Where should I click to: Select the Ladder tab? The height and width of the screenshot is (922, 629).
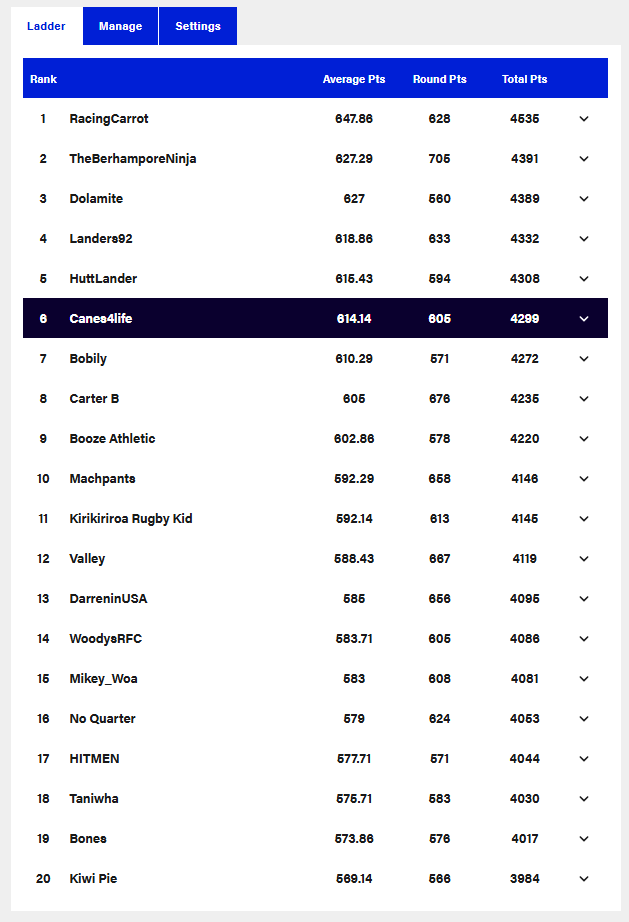coord(46,26)
